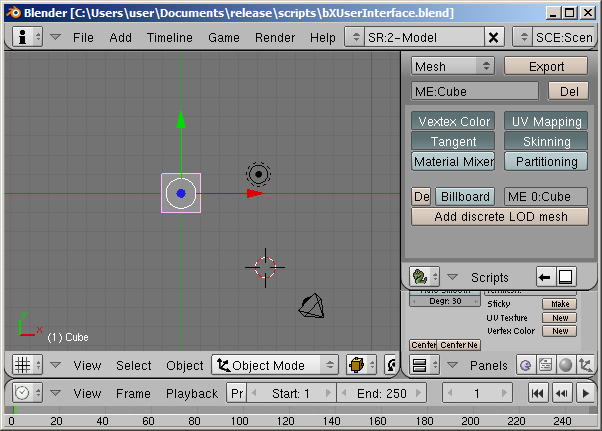Click the Export button
The height and width of the screenshot is (431, 602).
[546, 66]
